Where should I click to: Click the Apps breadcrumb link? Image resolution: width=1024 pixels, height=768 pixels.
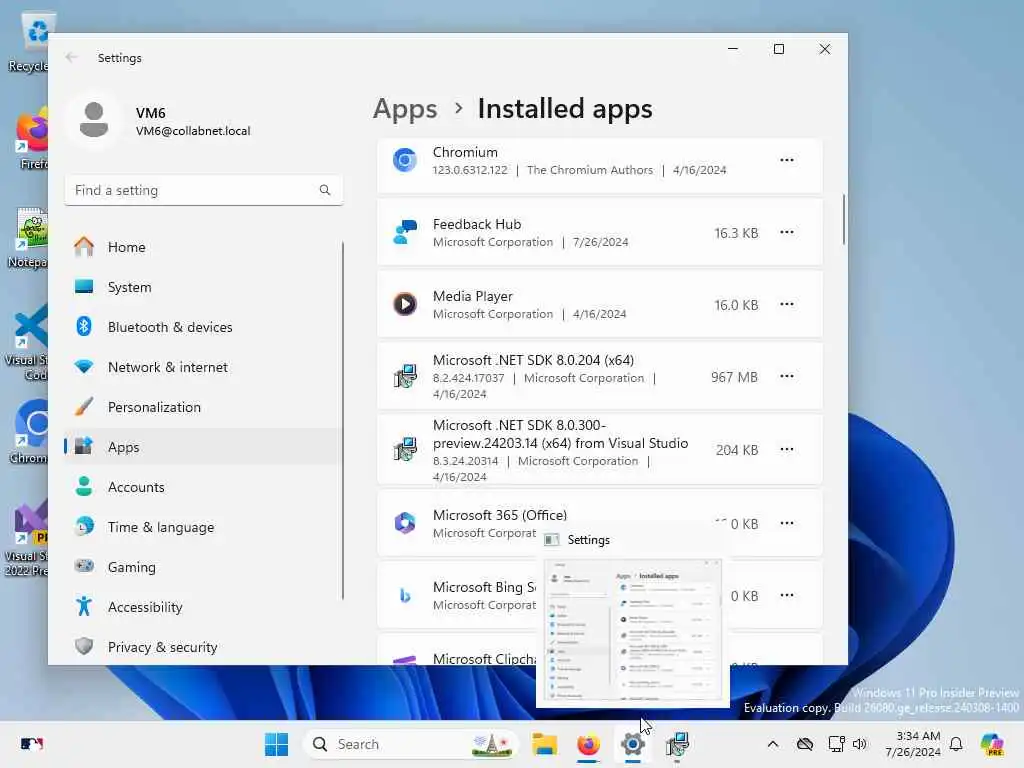pyautogui.click(x=405, y=108)
